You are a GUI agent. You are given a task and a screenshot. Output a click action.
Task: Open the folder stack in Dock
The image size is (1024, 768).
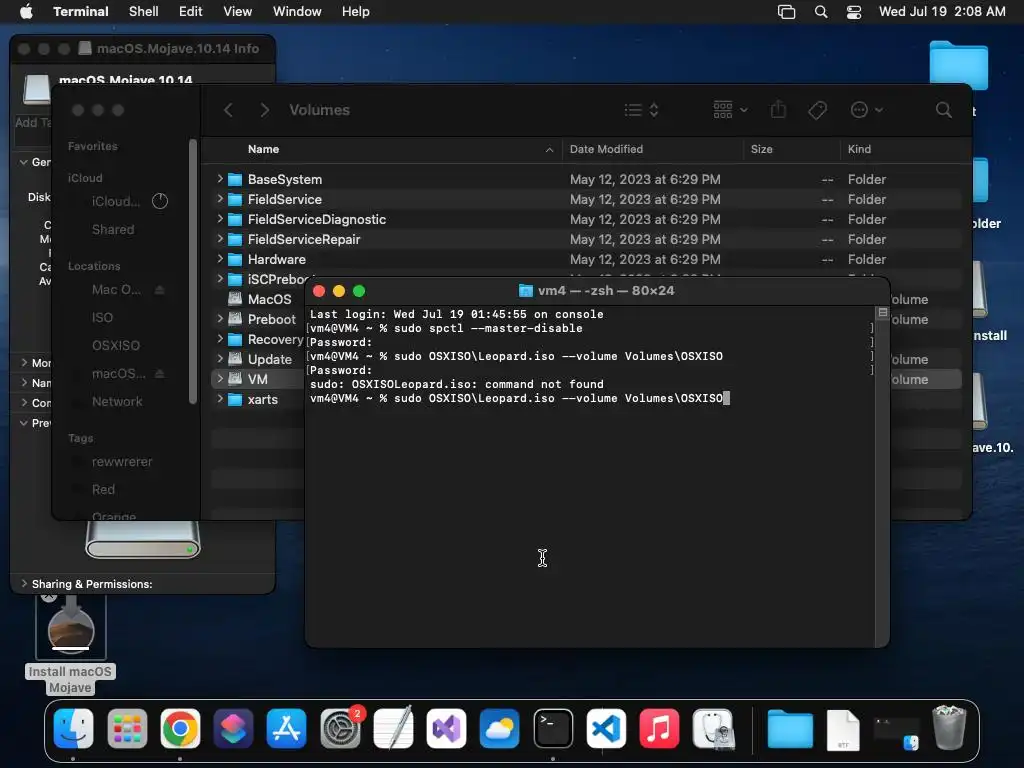pyautogui.click(x=790, y=728)
